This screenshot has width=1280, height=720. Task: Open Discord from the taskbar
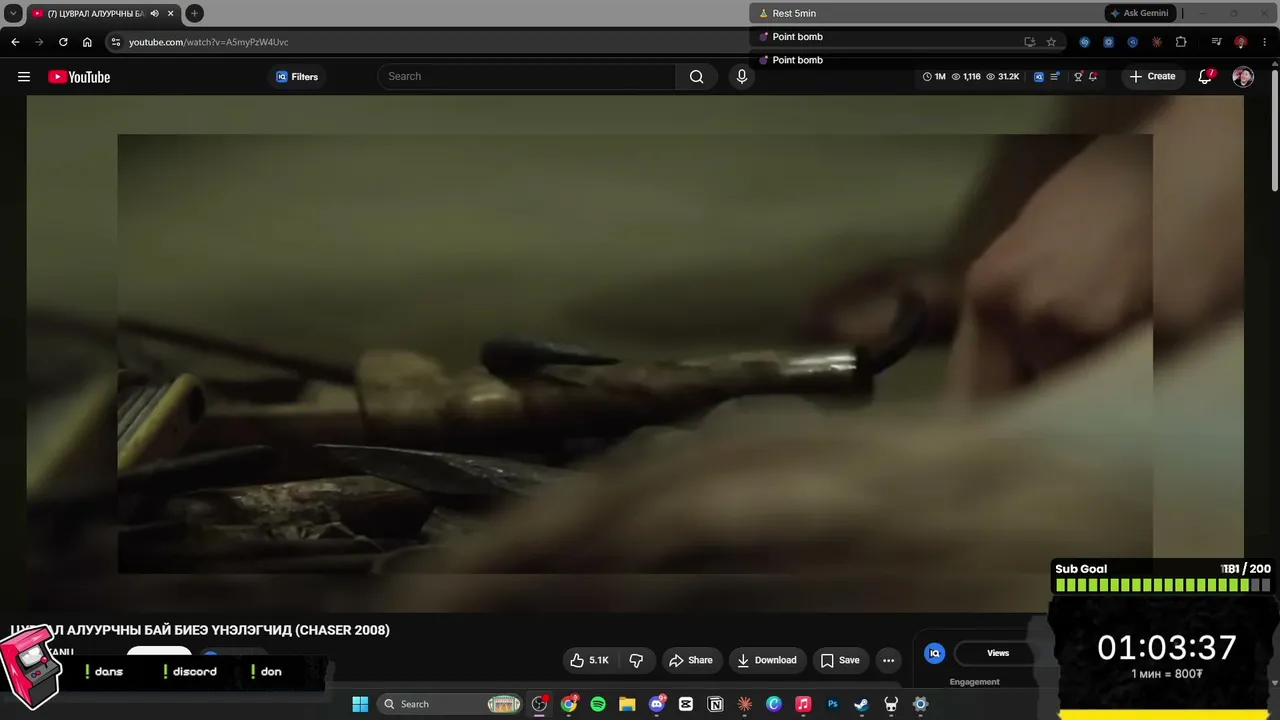click(657, 704)
